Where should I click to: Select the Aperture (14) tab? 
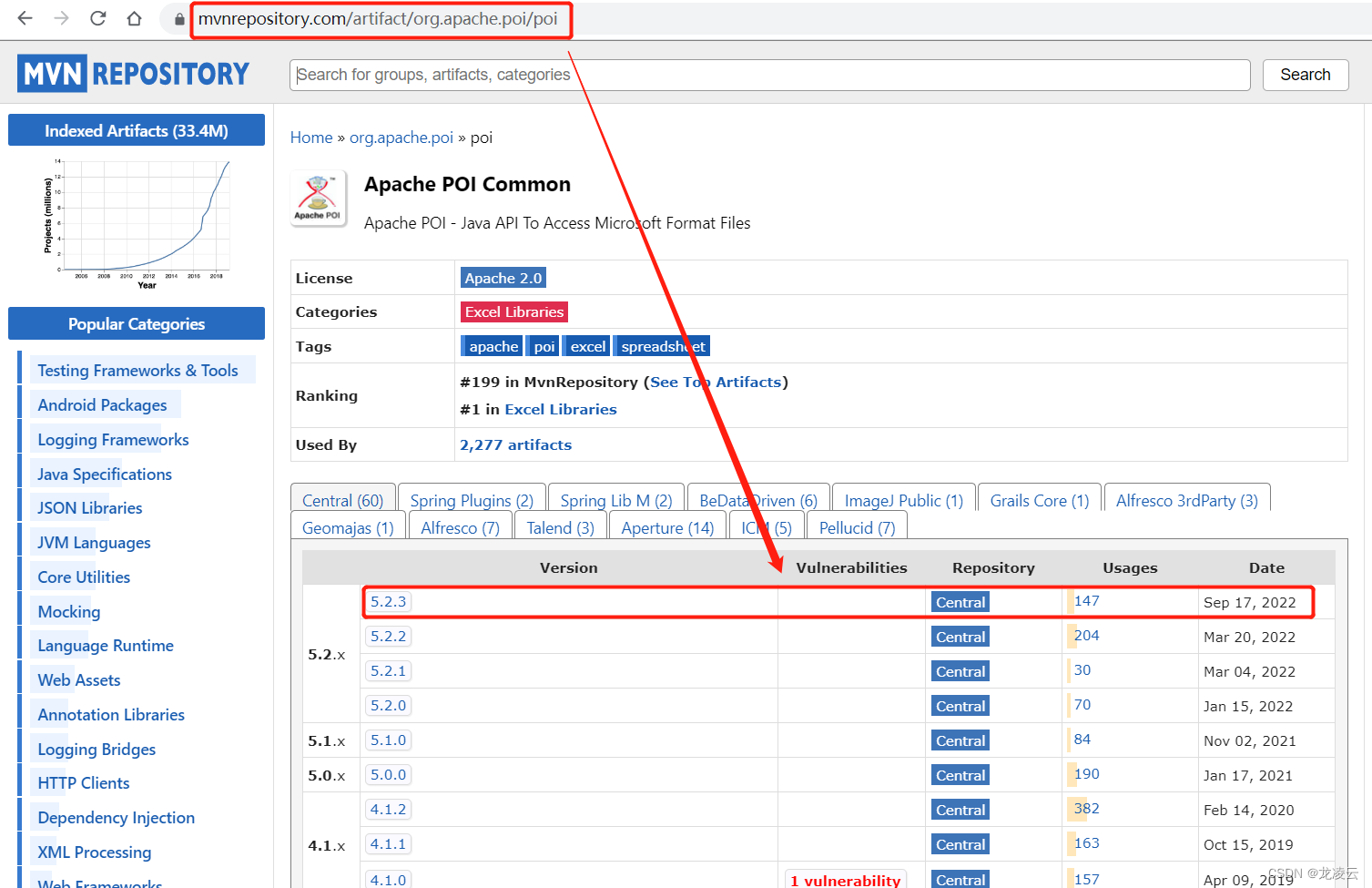point(667,526)
